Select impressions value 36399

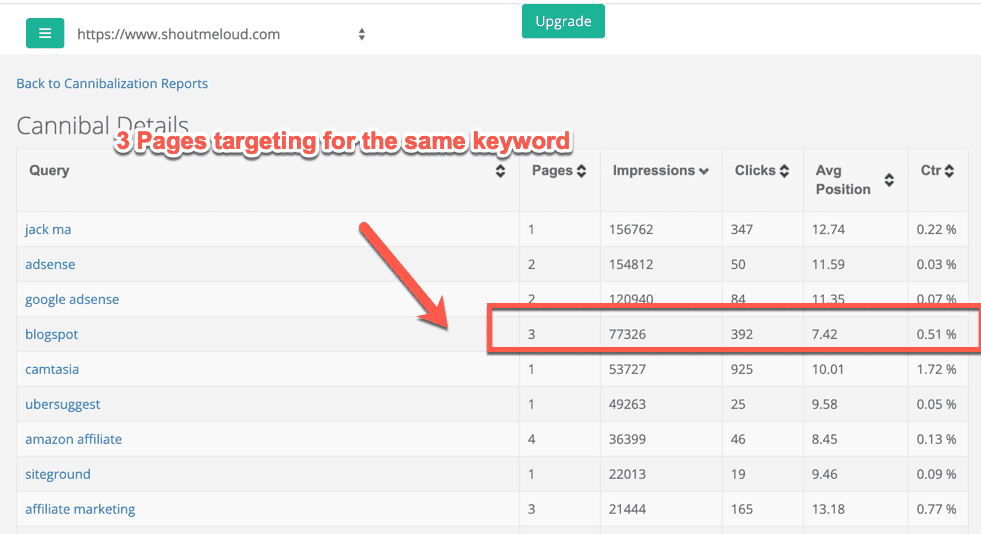(x=628, y=440)
